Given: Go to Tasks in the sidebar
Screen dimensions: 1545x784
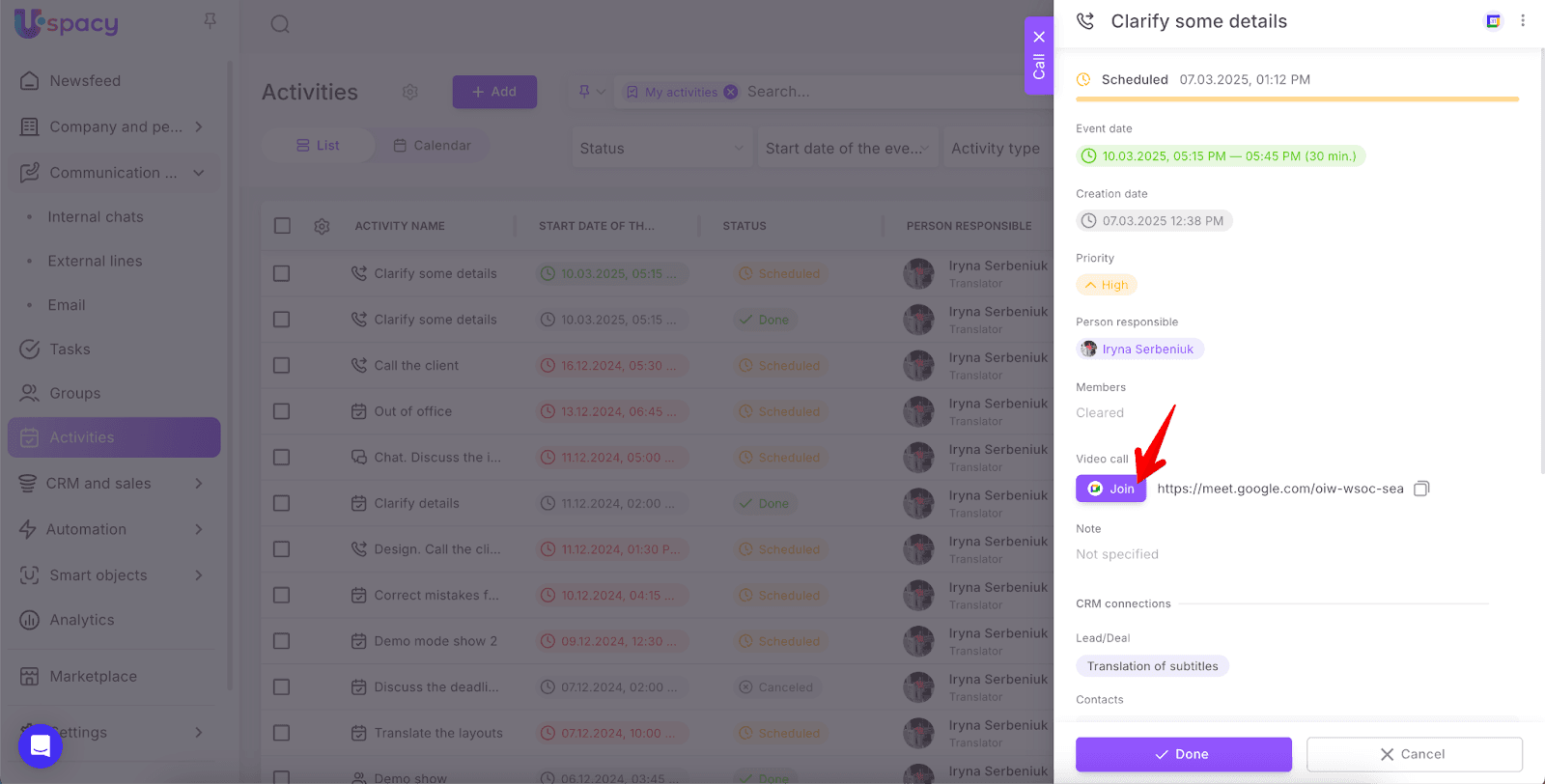Looking at the screenshot, I should click(70, 350).
